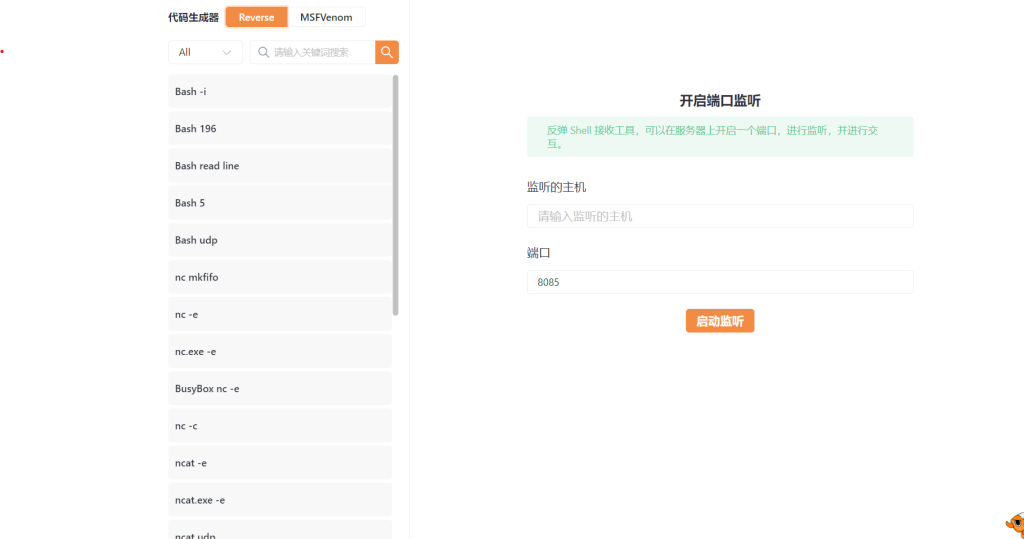Click the port field containing 8085

[x=719, y=282]
